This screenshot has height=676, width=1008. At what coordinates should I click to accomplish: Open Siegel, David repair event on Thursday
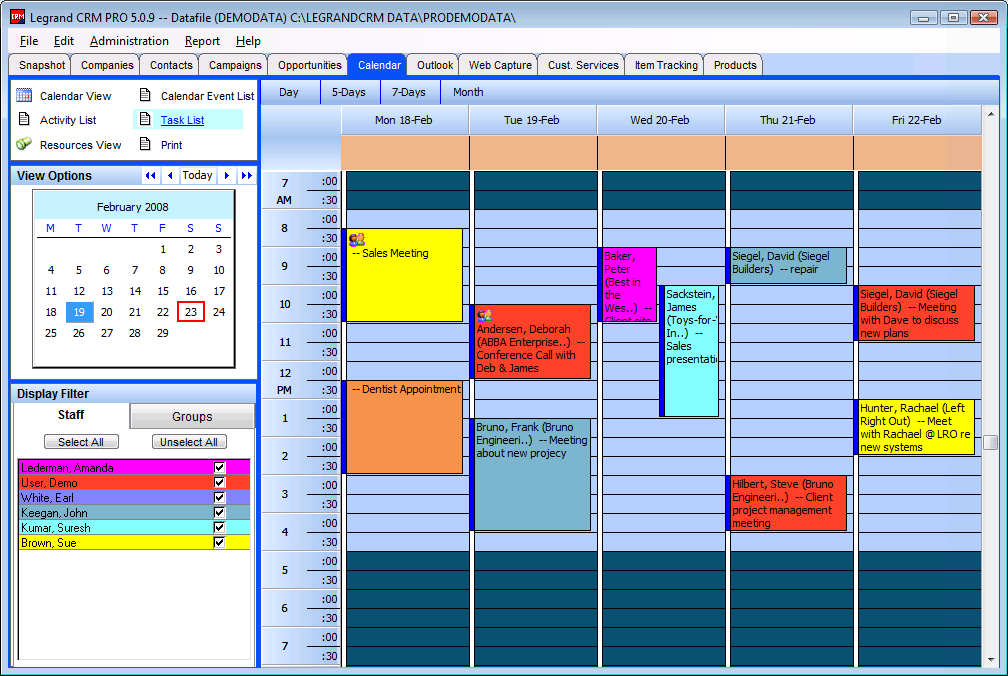788,266
